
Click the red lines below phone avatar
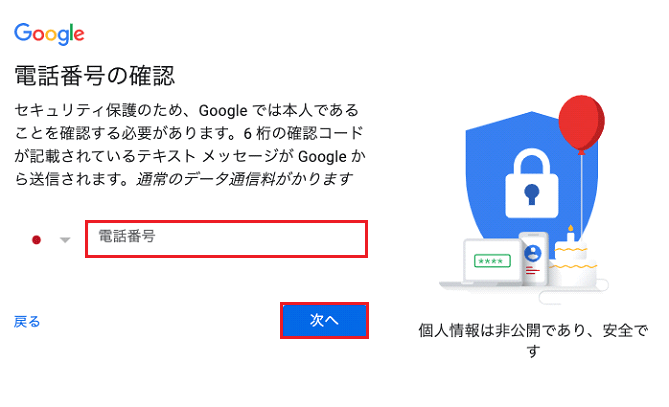pos(532,268)
